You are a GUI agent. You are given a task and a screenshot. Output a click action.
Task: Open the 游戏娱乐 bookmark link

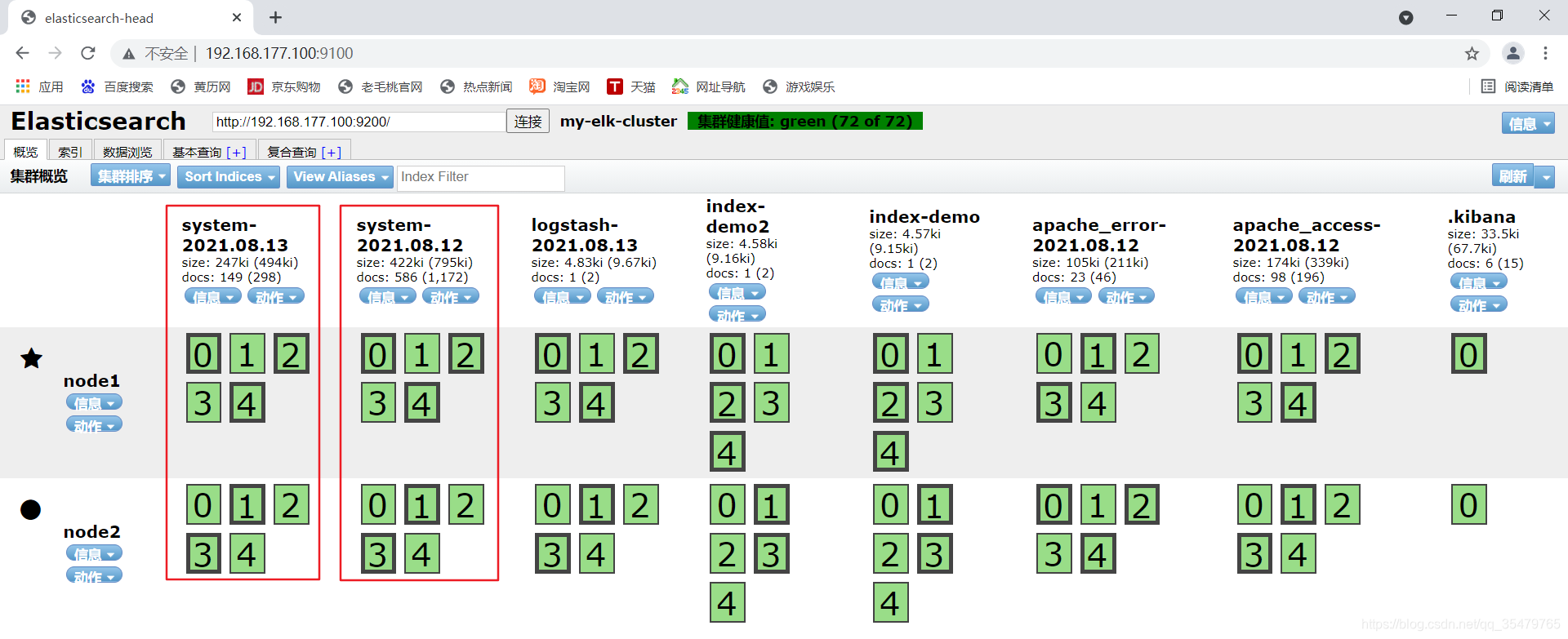pyautogui.click(x=798, y=87)
